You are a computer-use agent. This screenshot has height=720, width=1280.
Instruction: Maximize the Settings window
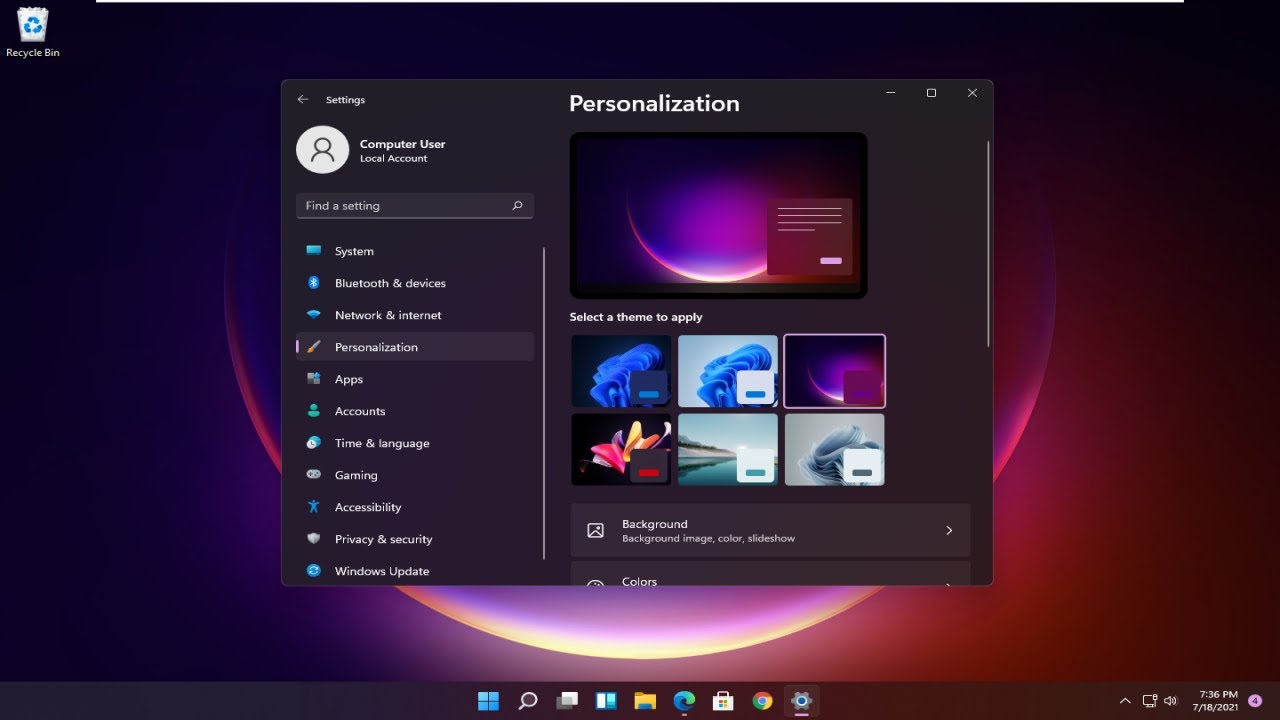[x=931, y=93]
